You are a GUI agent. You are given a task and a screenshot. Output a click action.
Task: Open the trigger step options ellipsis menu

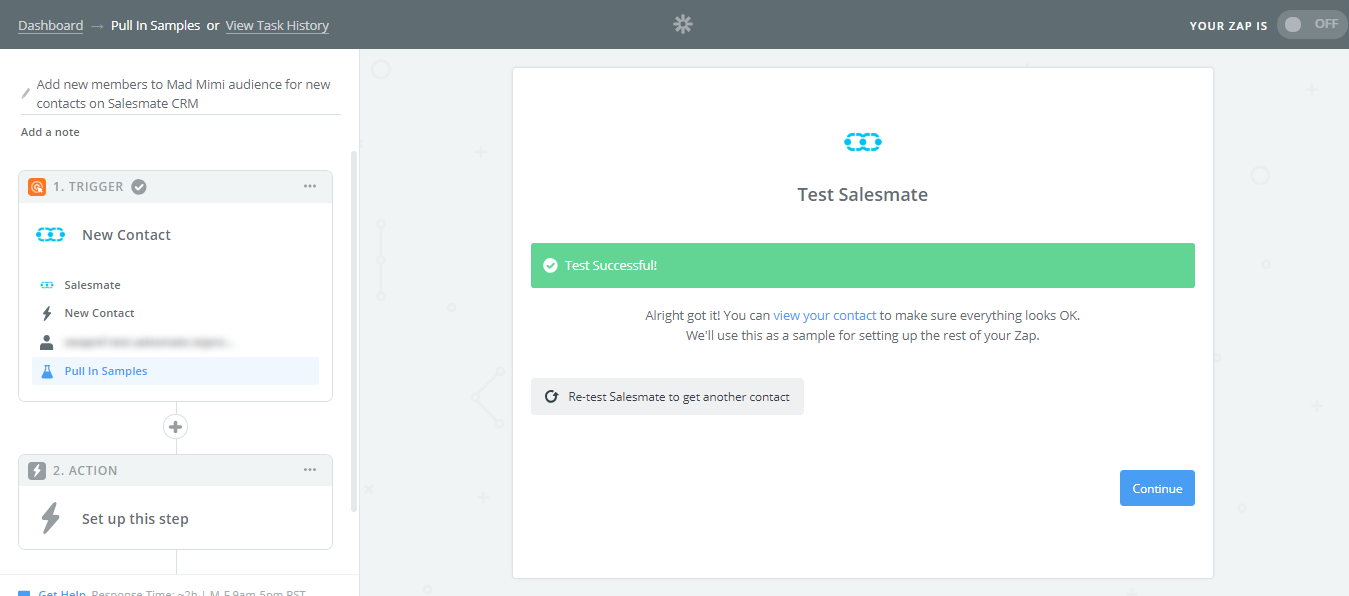[310, 186]
